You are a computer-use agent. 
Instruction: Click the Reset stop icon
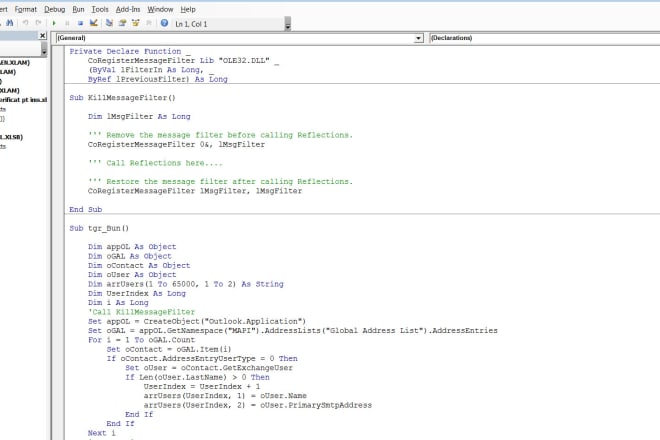[x=80, y=23]
